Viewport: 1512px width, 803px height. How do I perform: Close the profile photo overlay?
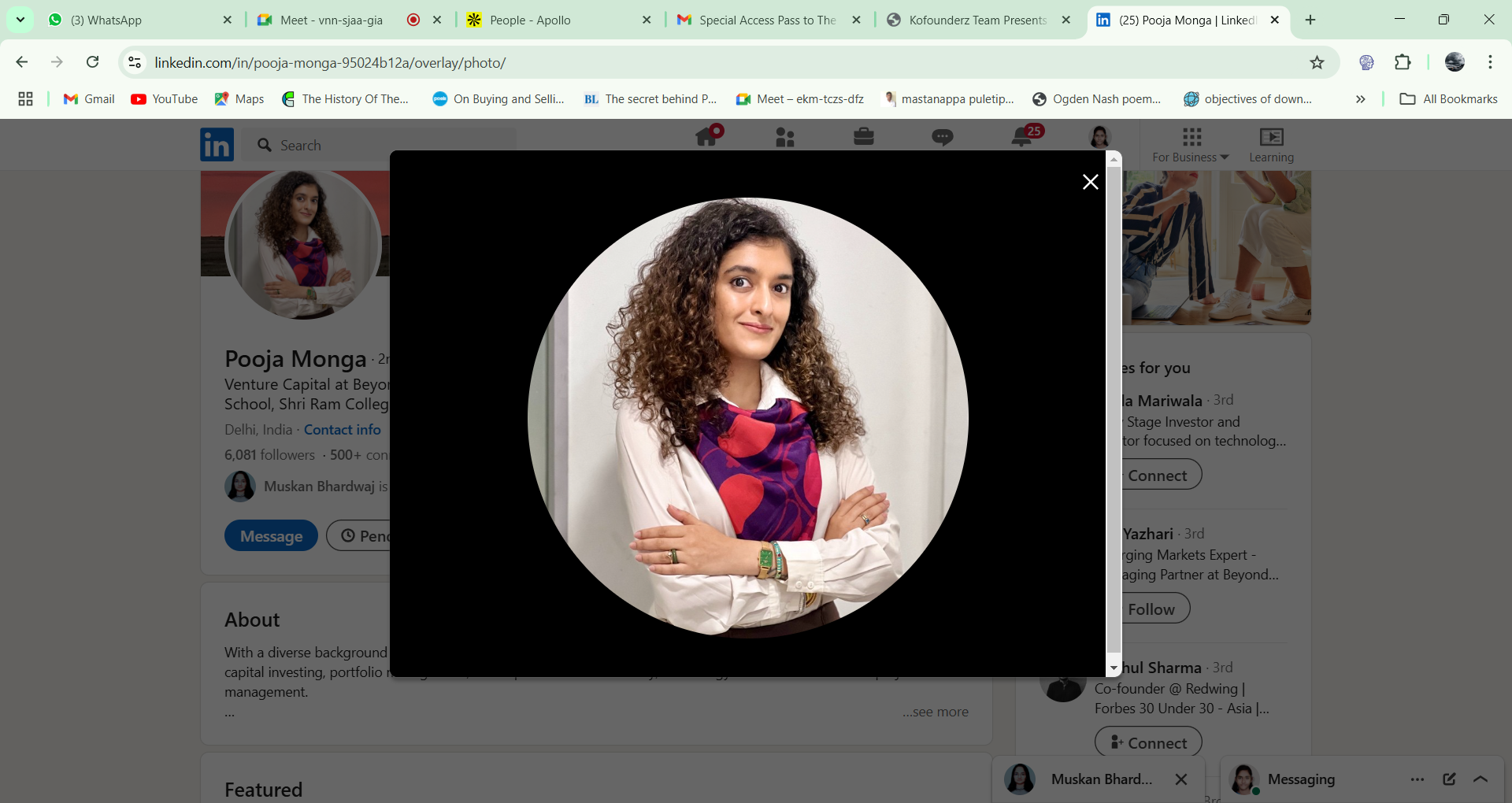(x=1090, y=182)
